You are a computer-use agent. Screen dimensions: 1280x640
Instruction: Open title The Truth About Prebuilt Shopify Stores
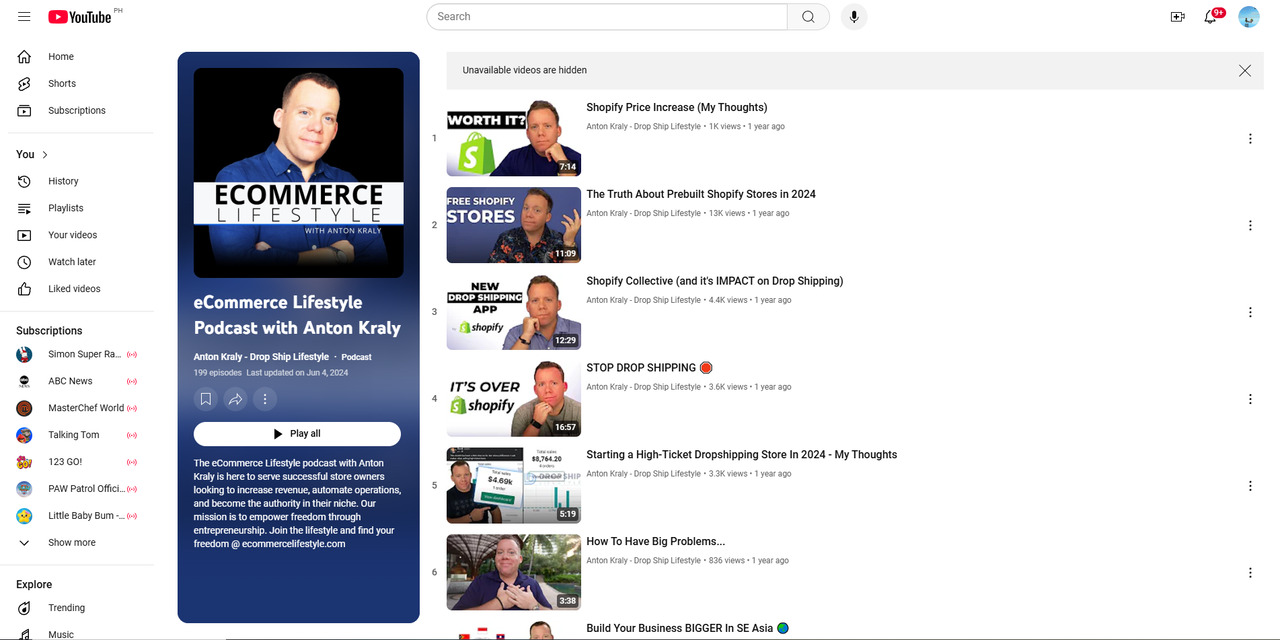point(701,195)
